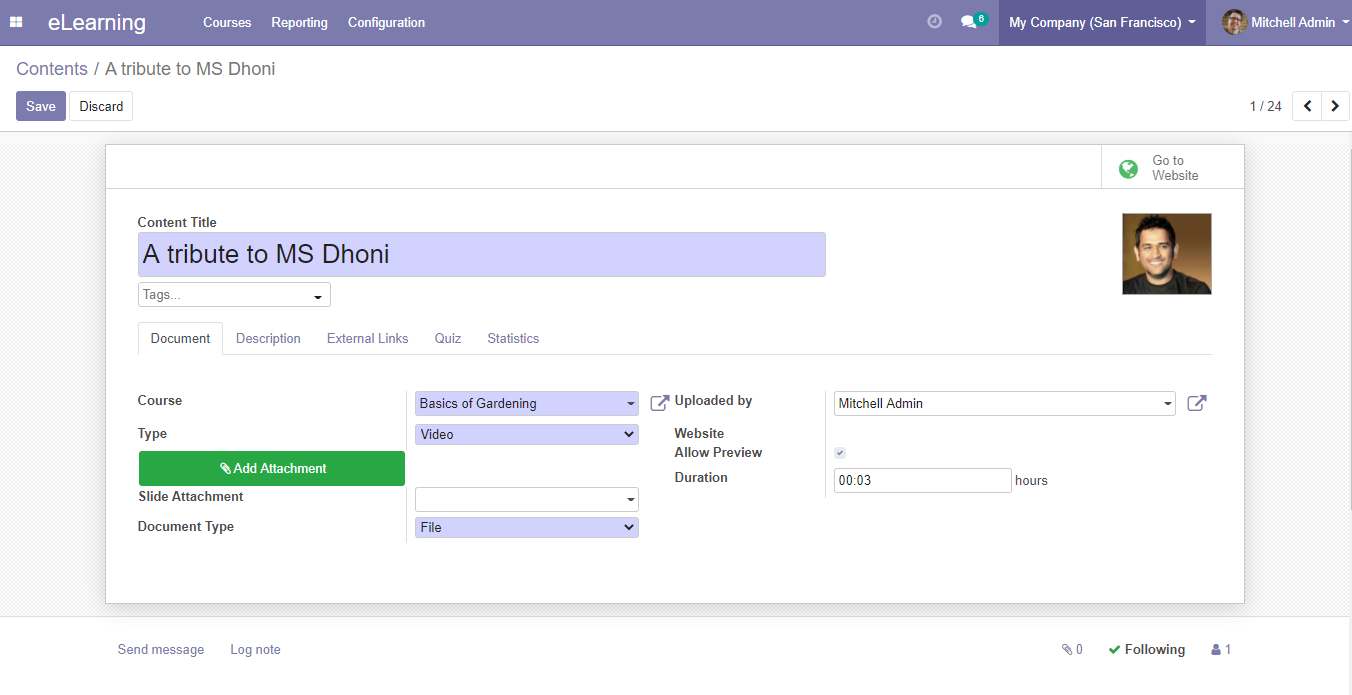
Task: Open the conversations chat icon
Action: coord(968,21)
